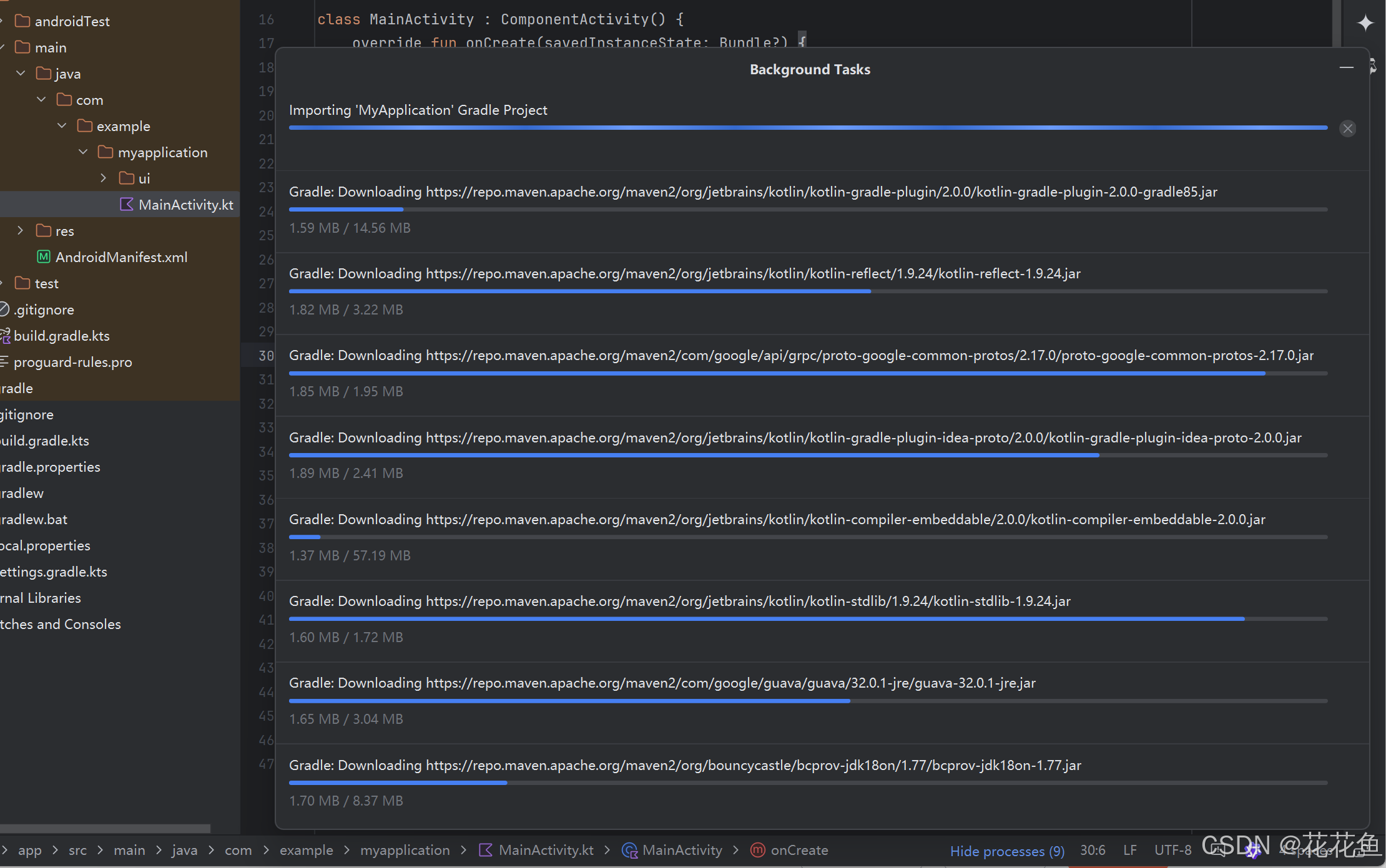The height and width of the screenshot is (868, 1386).
Task: Select proguard-rules.pro in project tree
Action: [72, 362]
